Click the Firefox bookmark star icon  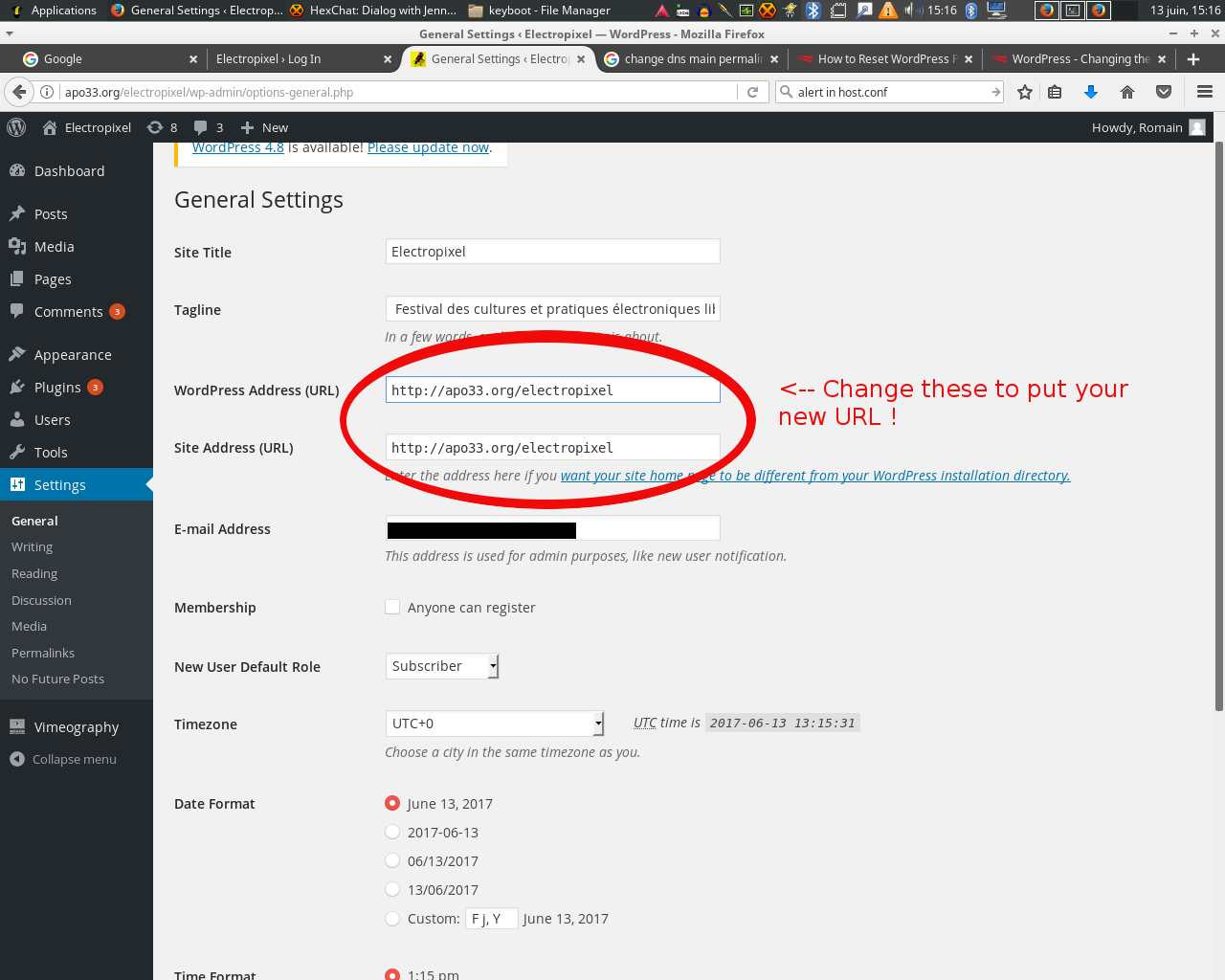coord(1025,92)
